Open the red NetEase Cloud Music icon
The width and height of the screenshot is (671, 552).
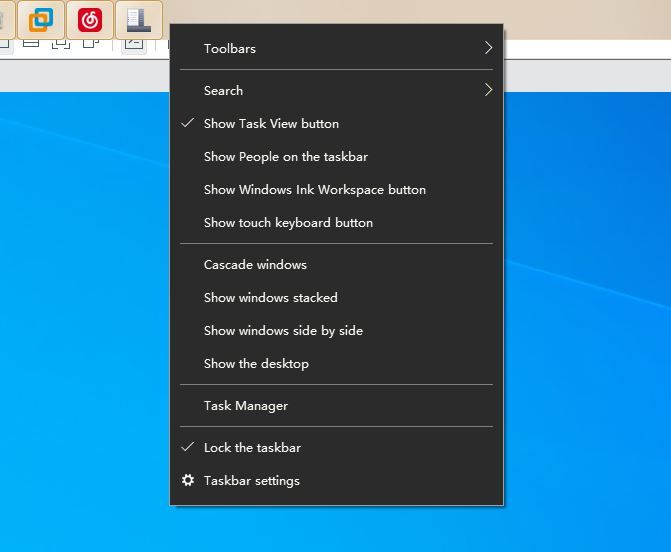click(90, 20)
